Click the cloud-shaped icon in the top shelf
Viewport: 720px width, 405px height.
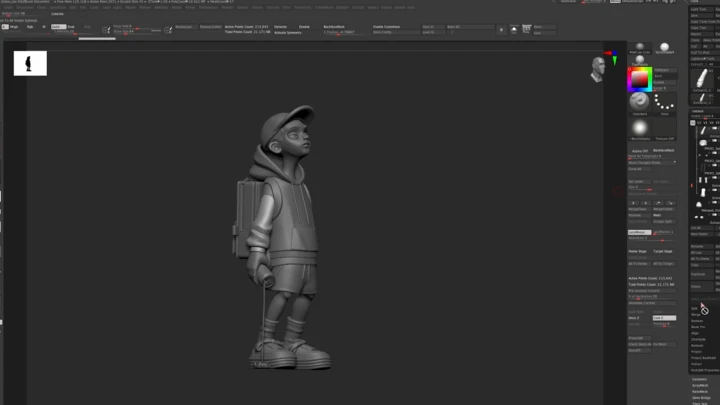(x=514, y=29)
